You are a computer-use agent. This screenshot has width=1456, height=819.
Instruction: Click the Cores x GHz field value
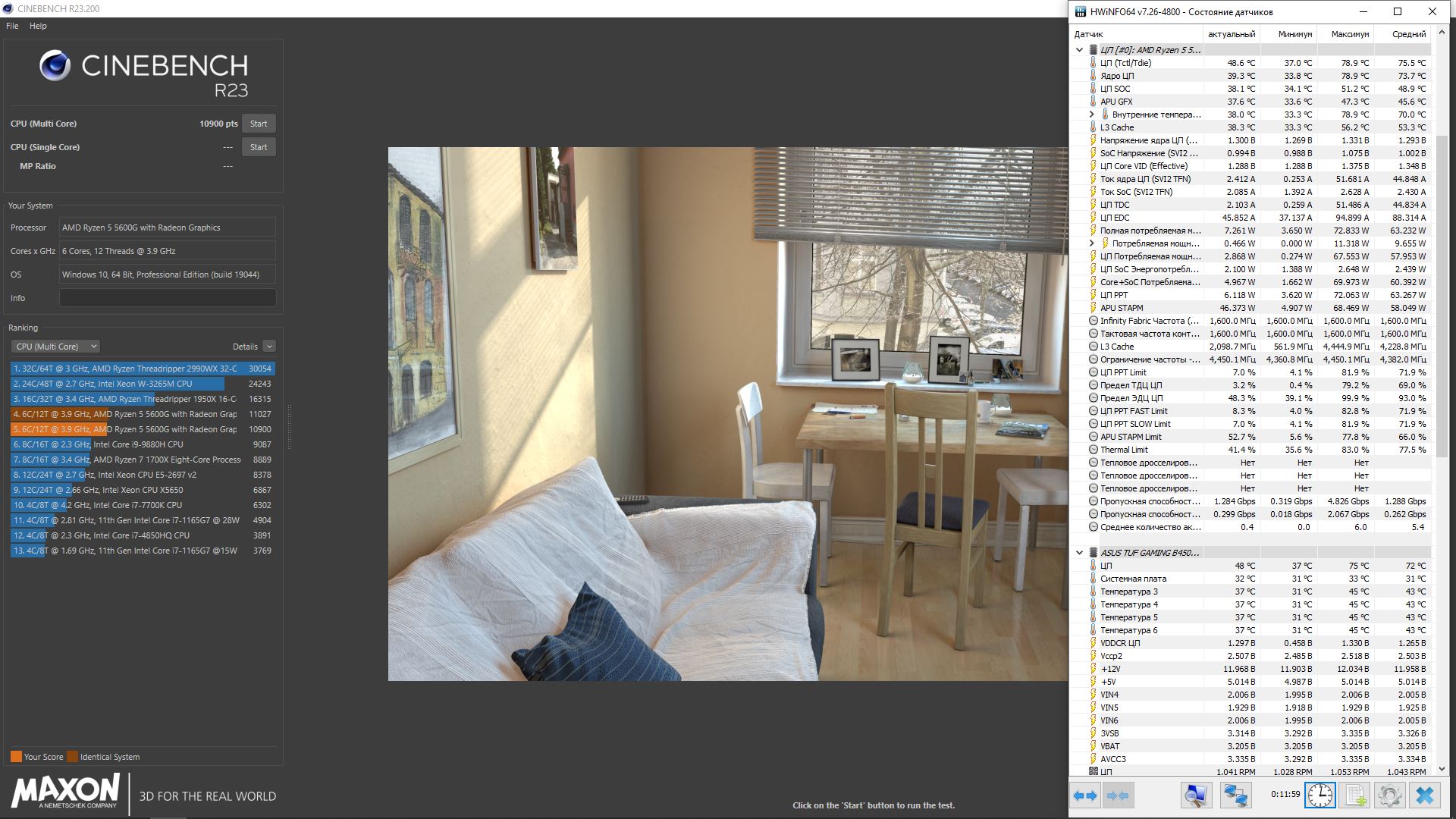[x=168, y=251]
